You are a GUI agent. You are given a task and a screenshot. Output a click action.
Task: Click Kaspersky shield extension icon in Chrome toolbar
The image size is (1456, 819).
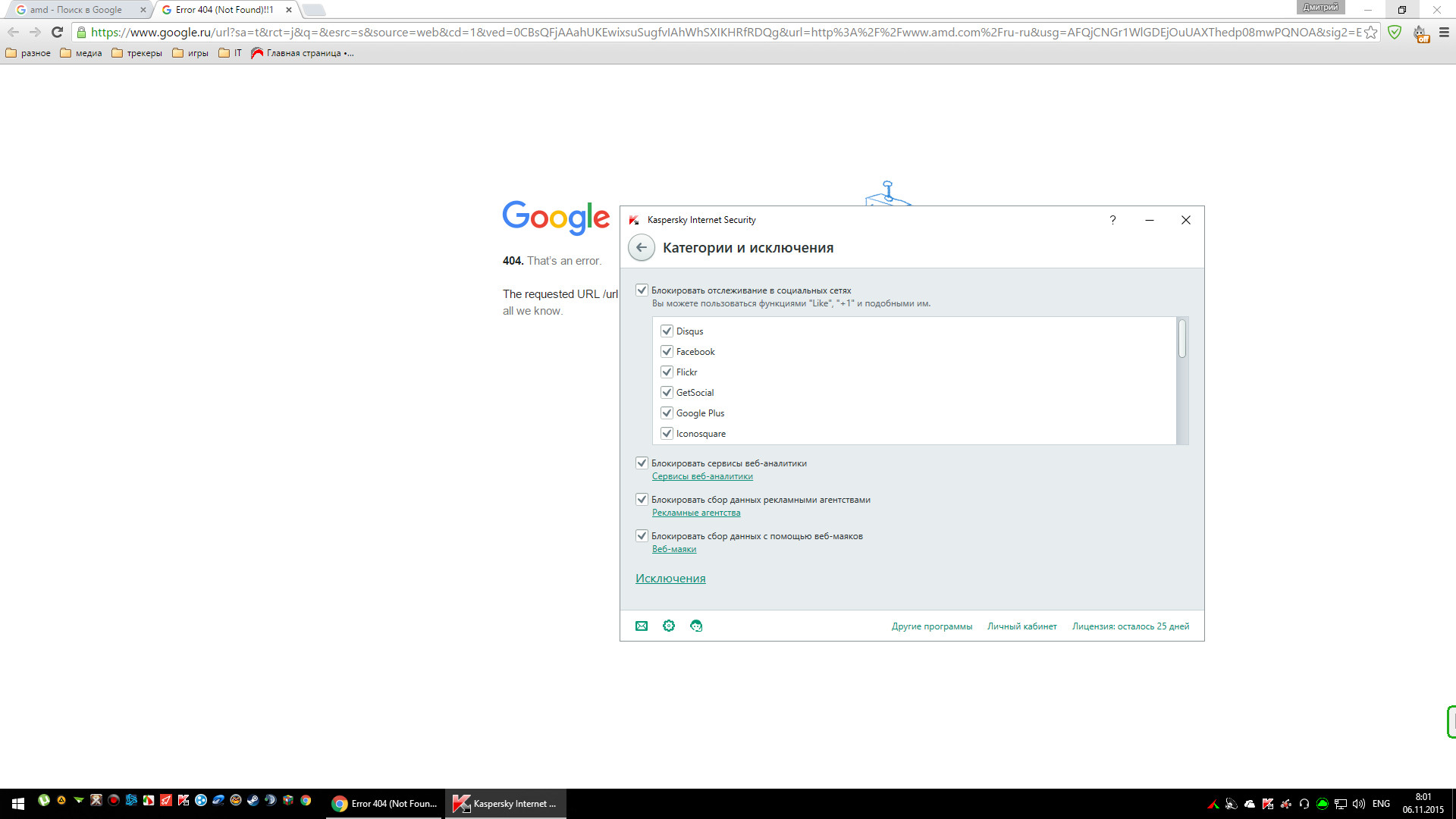(1395, 32)
